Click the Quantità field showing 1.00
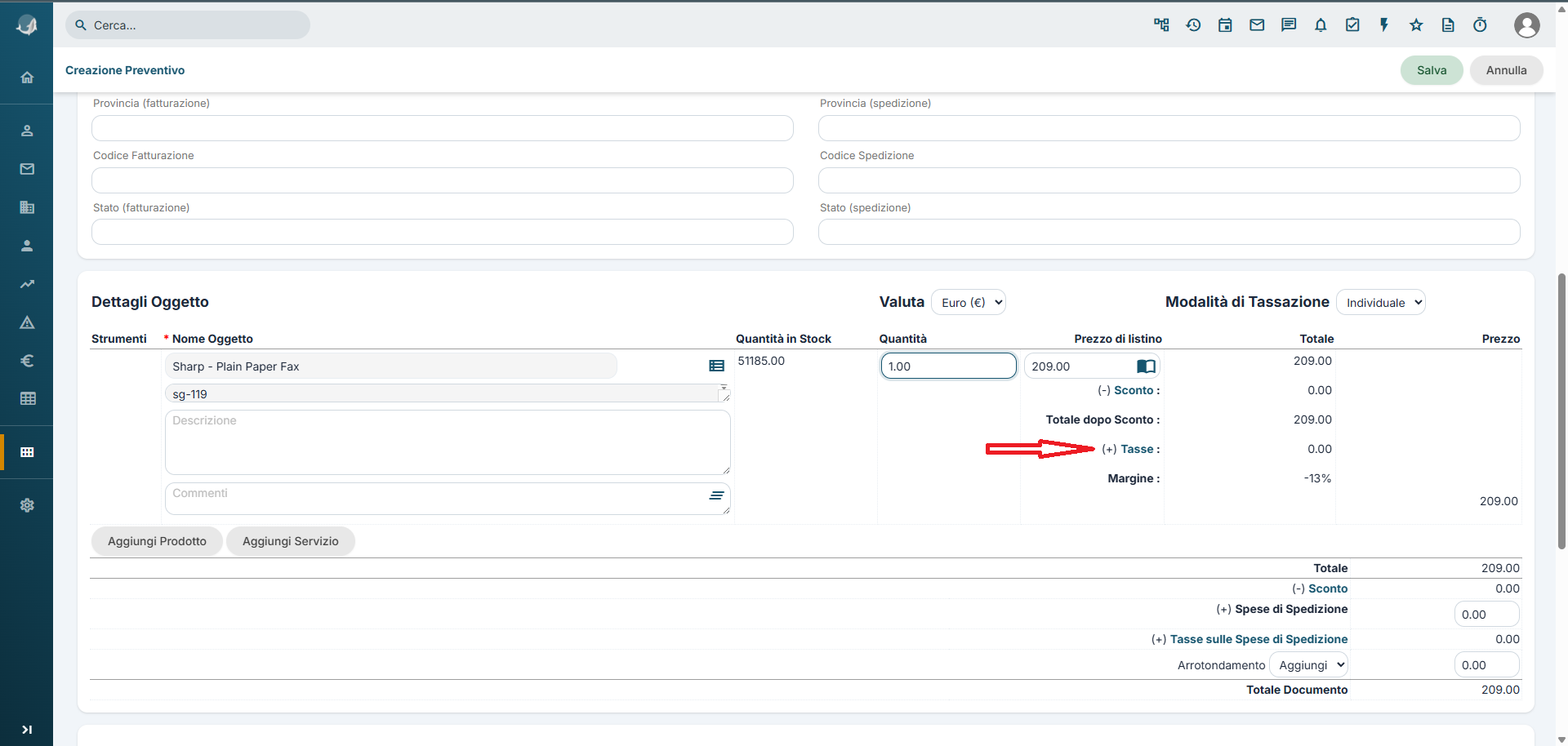The image size is (1568, 746). coord(948,366)
